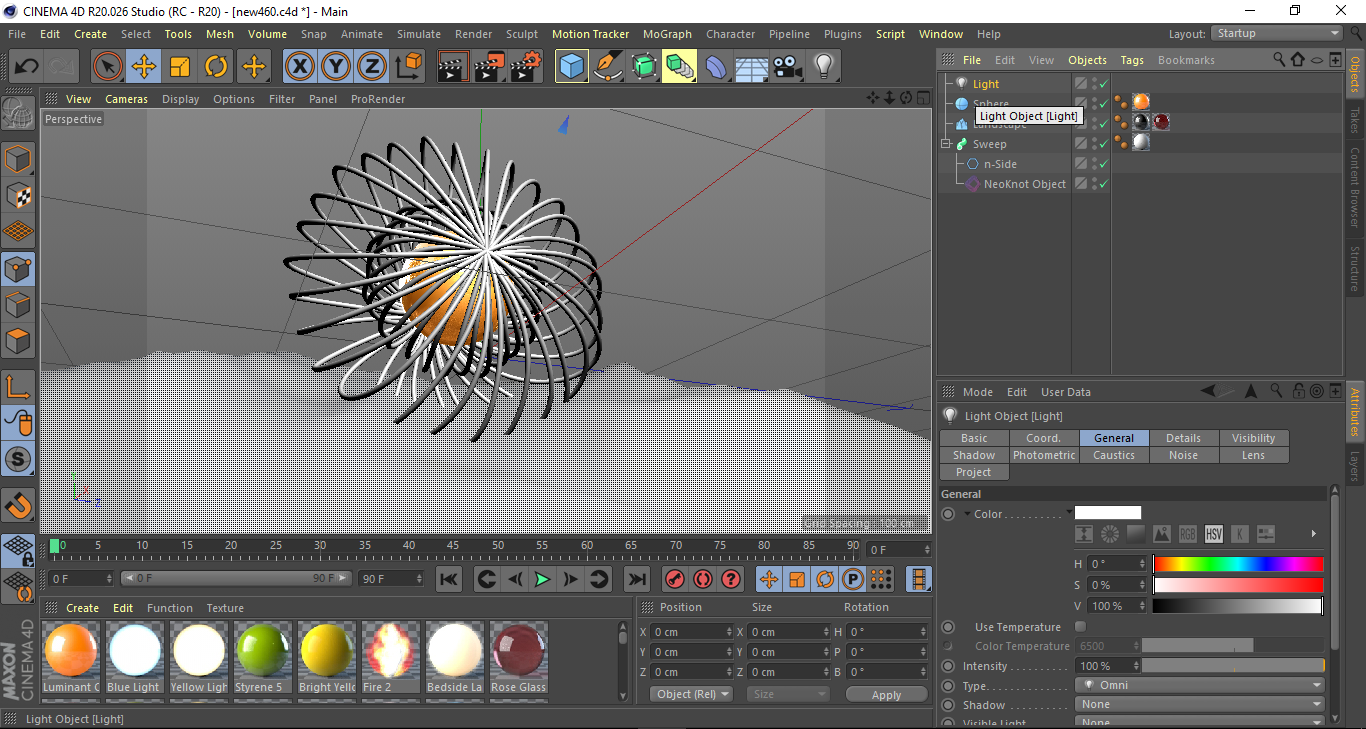This screenshot has height=729, width=1366.
Task: Collapse the Sweep object hierarchy
Action: [946, 144]
